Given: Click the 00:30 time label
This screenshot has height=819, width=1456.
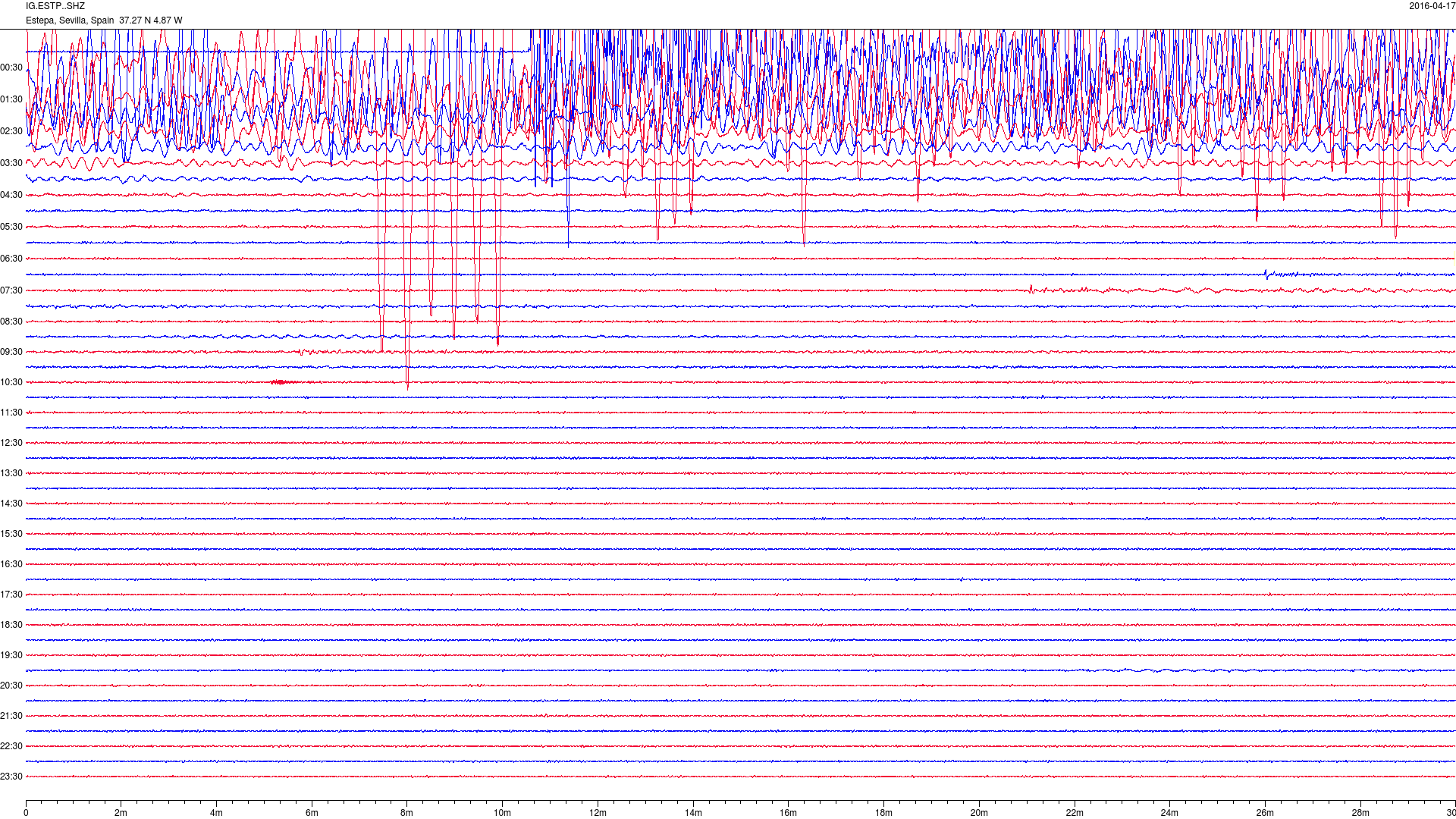Looking at the screenshot, I should (x=11, y=67).
